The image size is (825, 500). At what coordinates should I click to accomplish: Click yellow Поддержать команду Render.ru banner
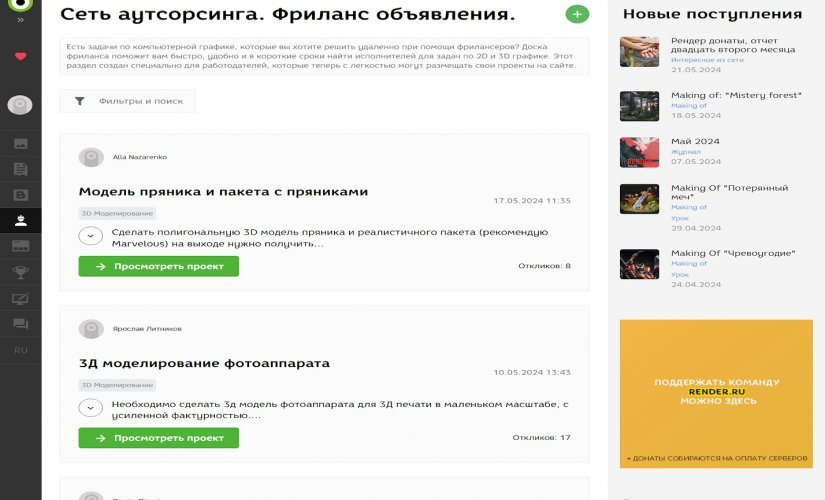[x=716, y=394]
